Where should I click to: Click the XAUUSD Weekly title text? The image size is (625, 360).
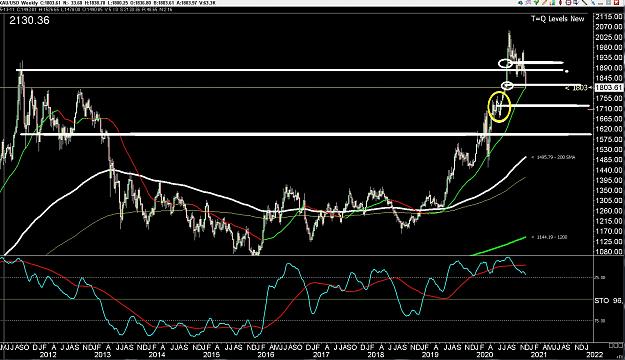click(20, 3)
